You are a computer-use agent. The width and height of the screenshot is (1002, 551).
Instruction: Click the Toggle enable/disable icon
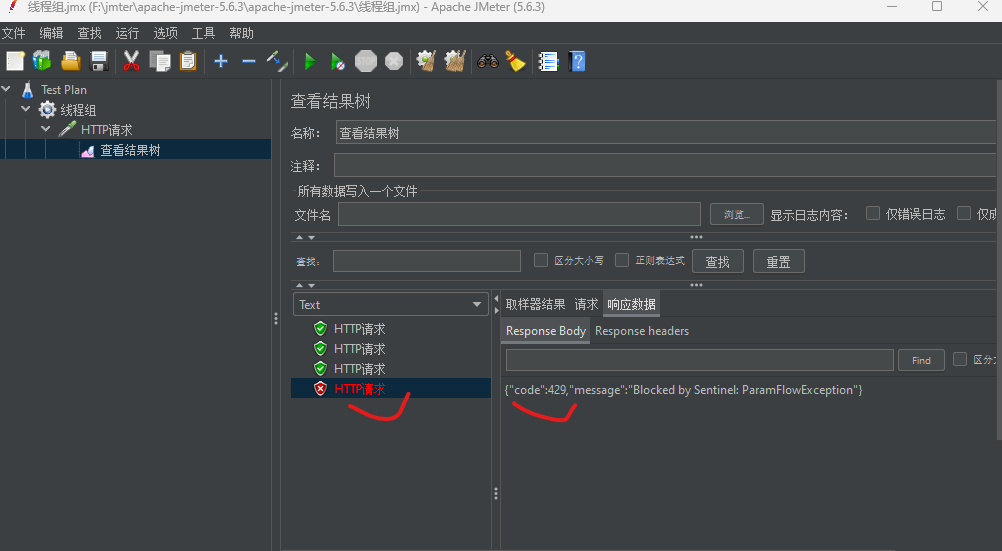(x=277, y=61)
